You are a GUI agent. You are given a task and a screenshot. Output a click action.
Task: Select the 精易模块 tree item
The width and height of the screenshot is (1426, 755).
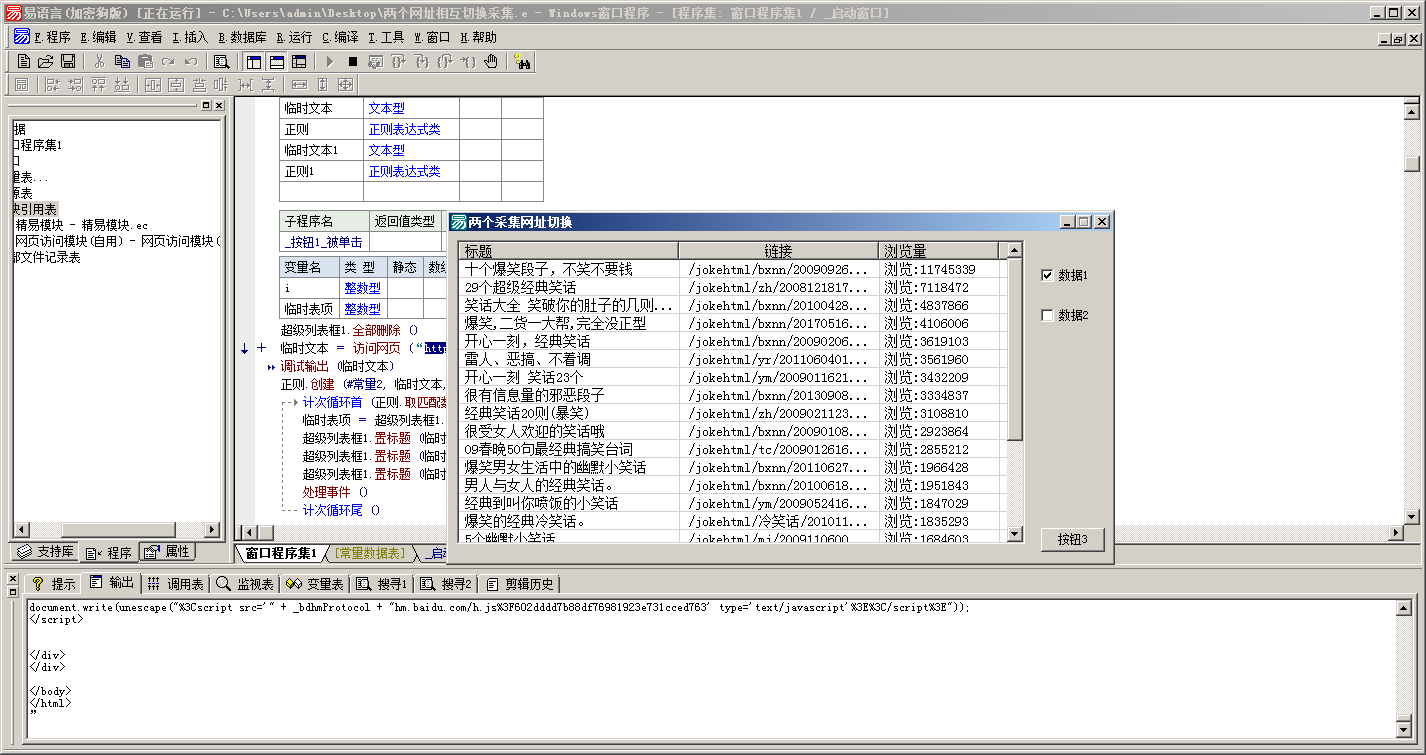point(82,225)
